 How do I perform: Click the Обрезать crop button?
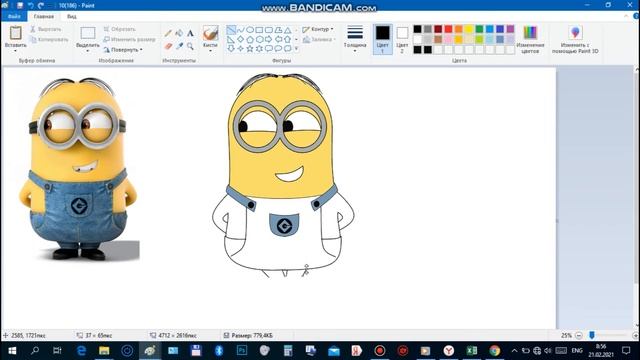tap(119, 29)
